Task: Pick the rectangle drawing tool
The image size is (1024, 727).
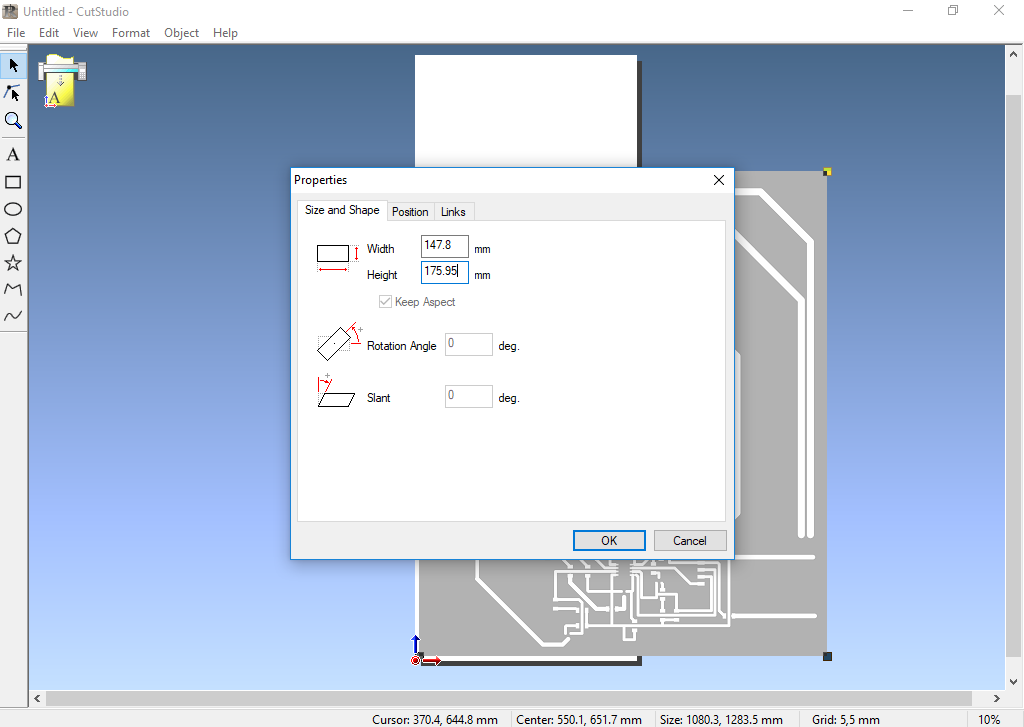Action: coord(13,182)
